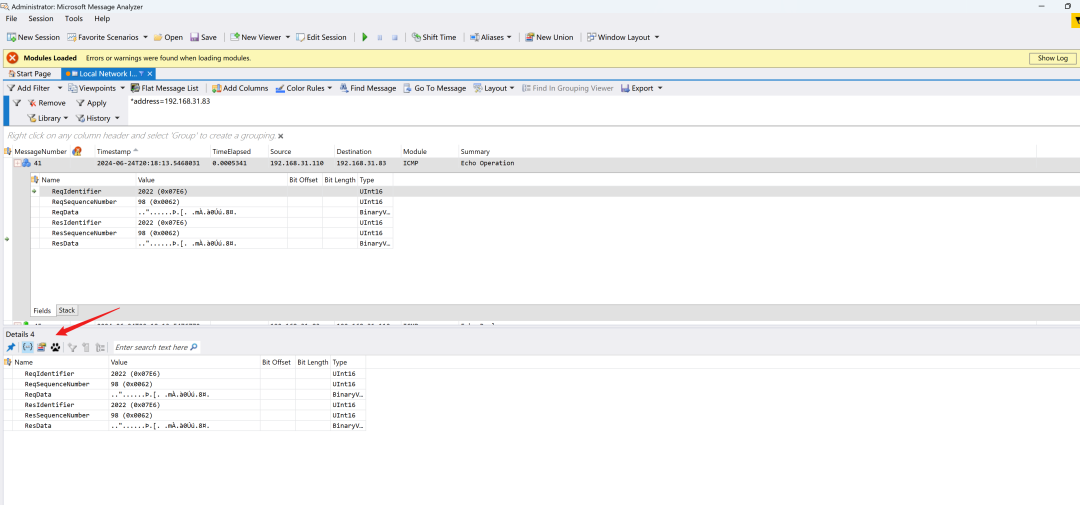Expand the Add Filter dropdown arrow
This screenshot has width=1080, height=505.
[x=60, y=88]
